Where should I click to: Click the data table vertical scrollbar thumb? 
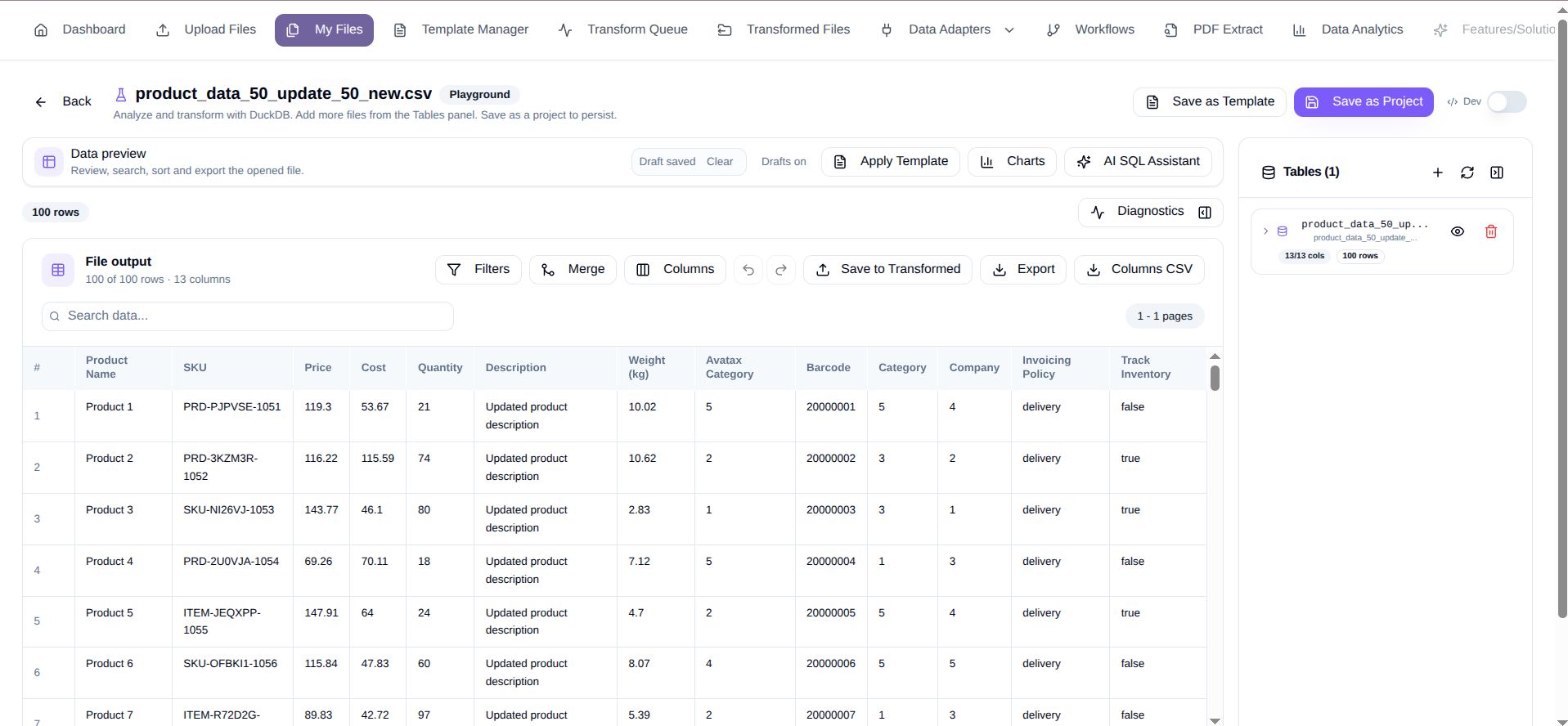pos(1215,379)
